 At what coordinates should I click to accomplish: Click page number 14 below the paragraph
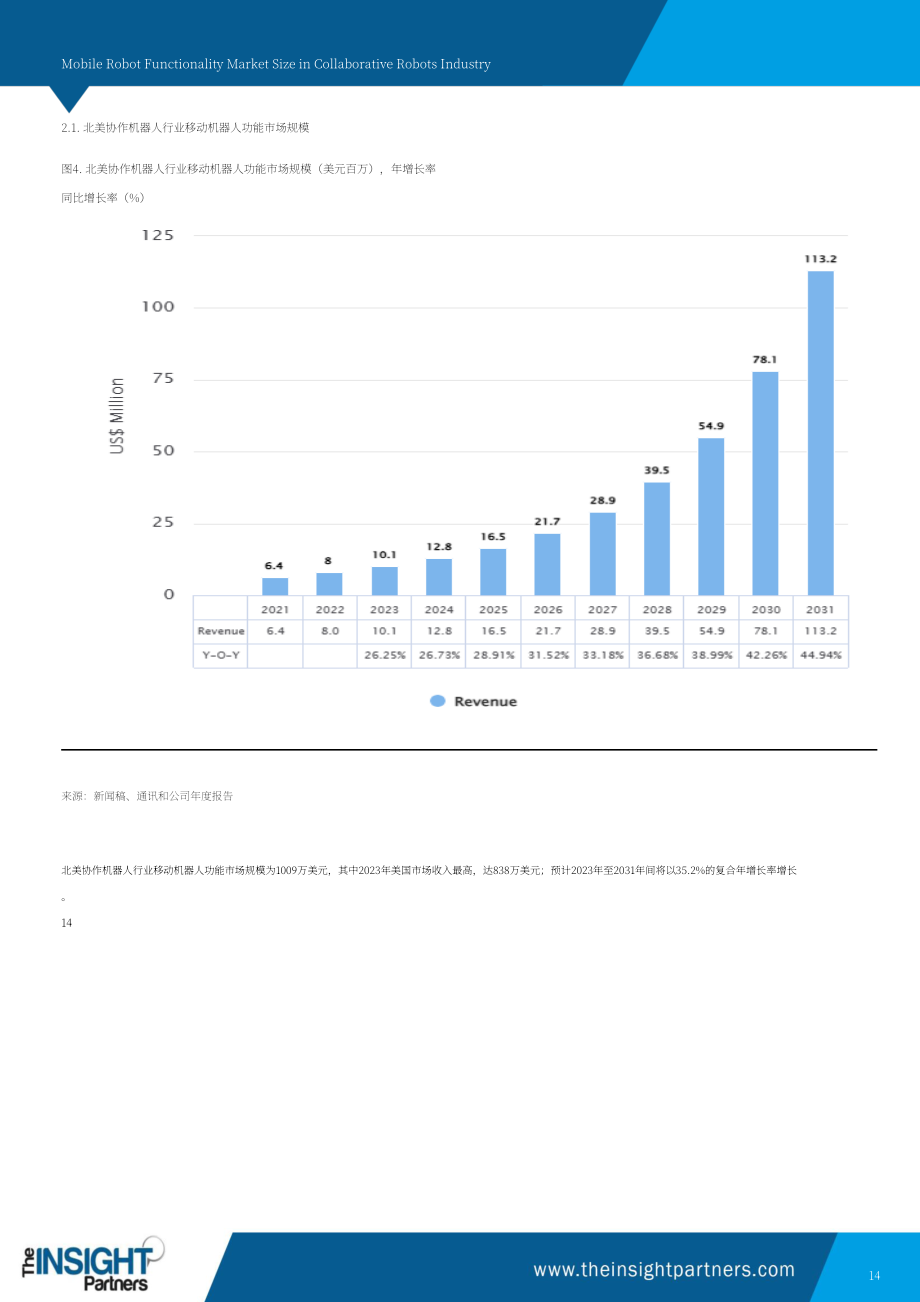pyautogui.click(x=67, y=923)
